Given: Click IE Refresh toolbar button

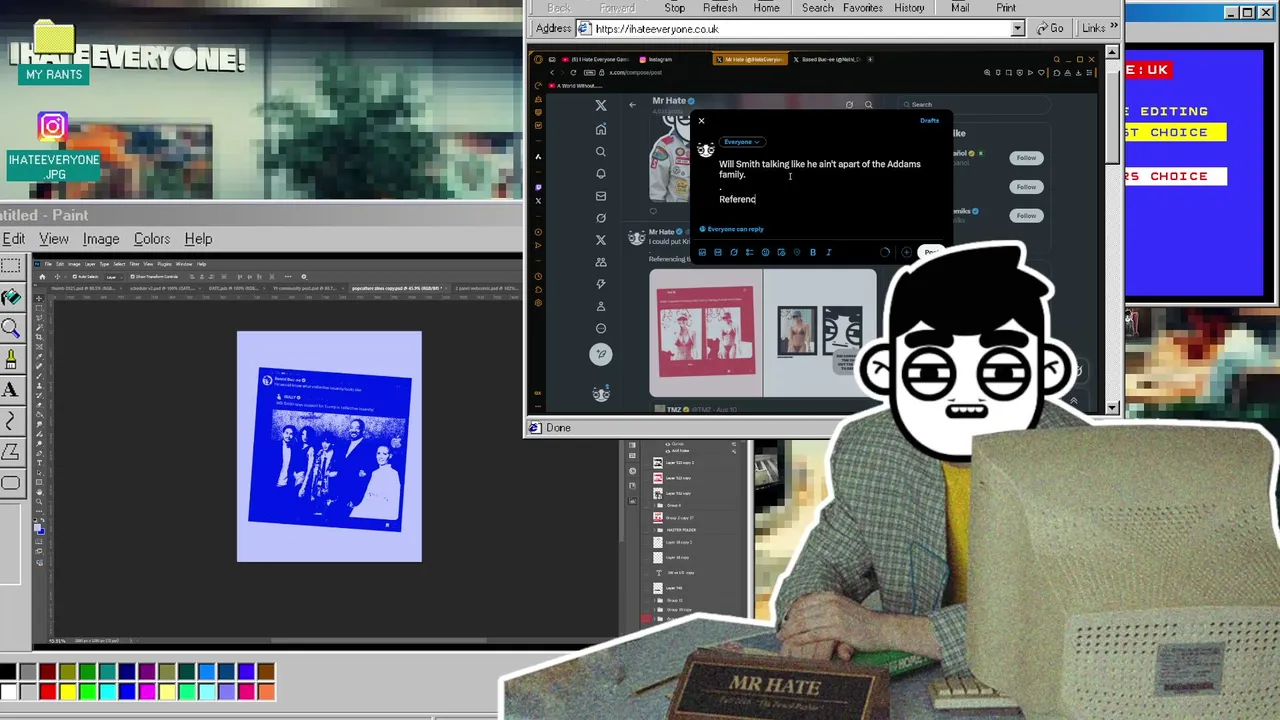Looking at the screenshot, I should (x=720, y=7).
